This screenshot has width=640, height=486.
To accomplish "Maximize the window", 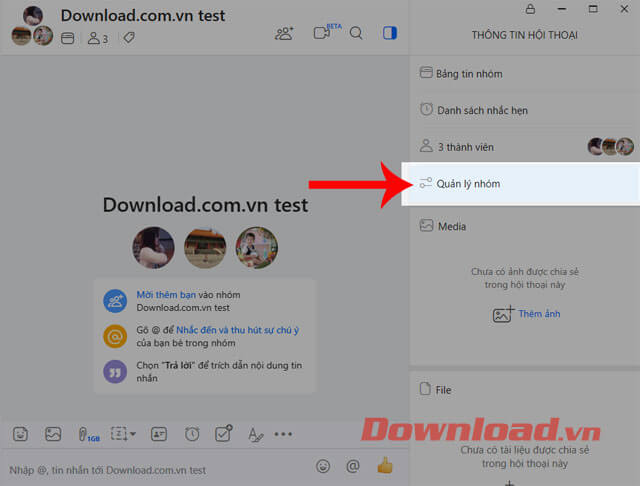I will click(593, 9).
